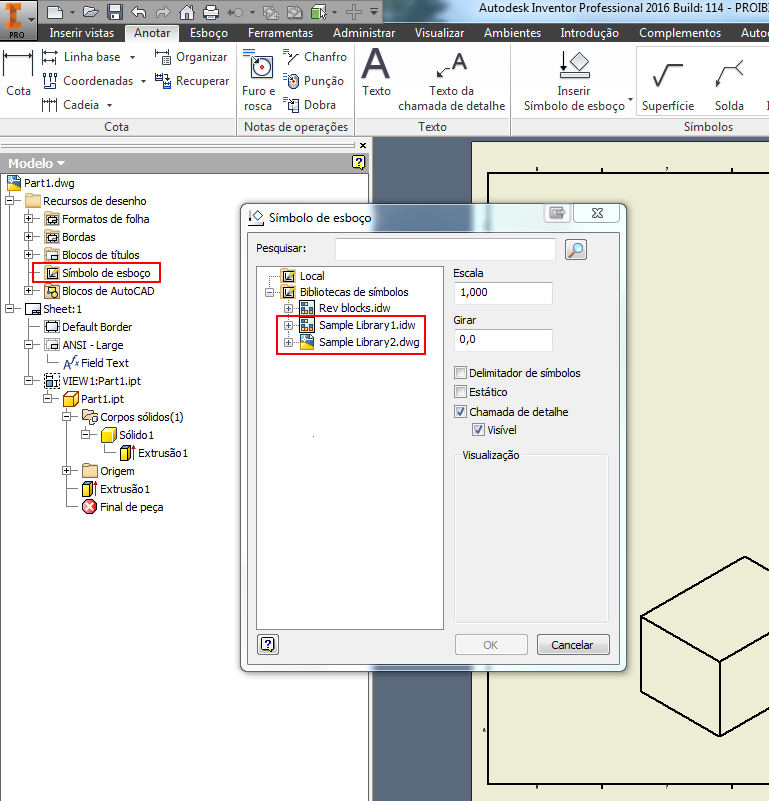Viewport: 769px width, 801px height.
Task: Click the search magnifier in the dialog
Action: pos(576,249)
